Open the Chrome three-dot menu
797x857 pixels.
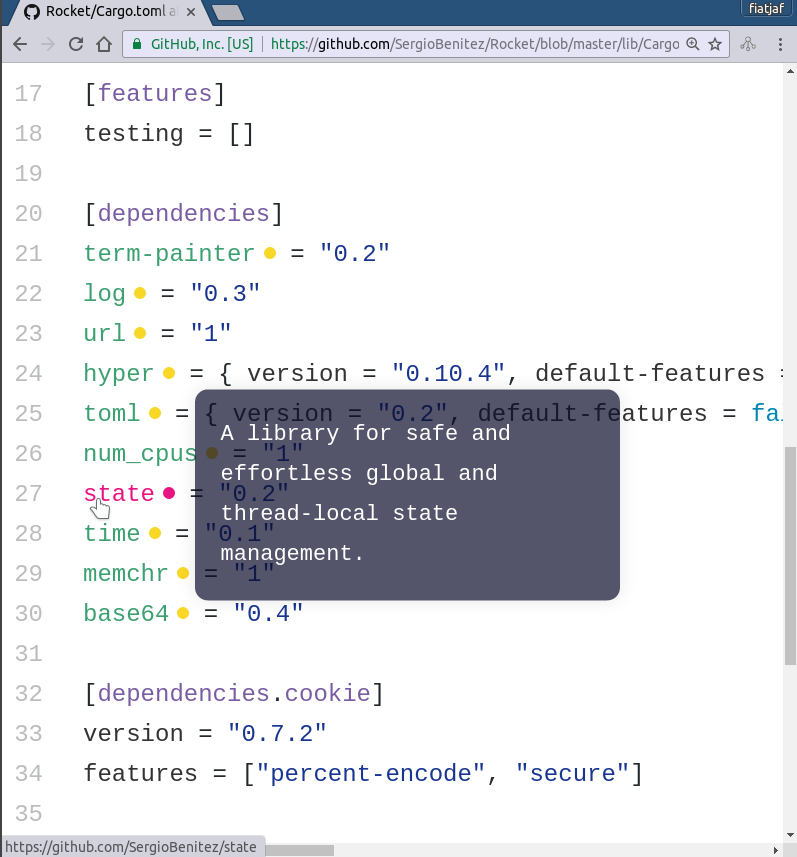coord(781,44)
